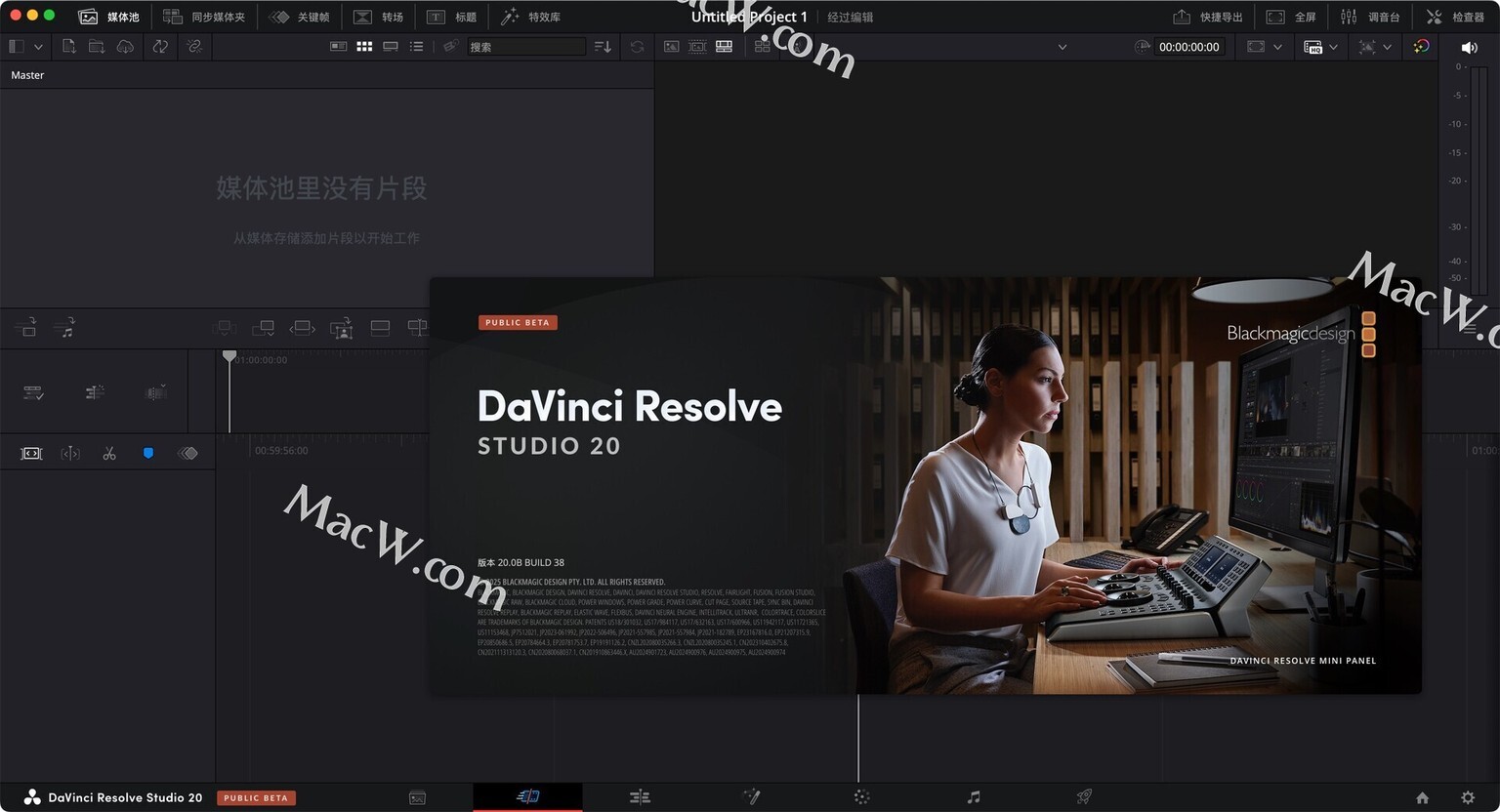Click the colorful magic effects icon
The image size is (1500, 812).
(x=1421, y=46)
